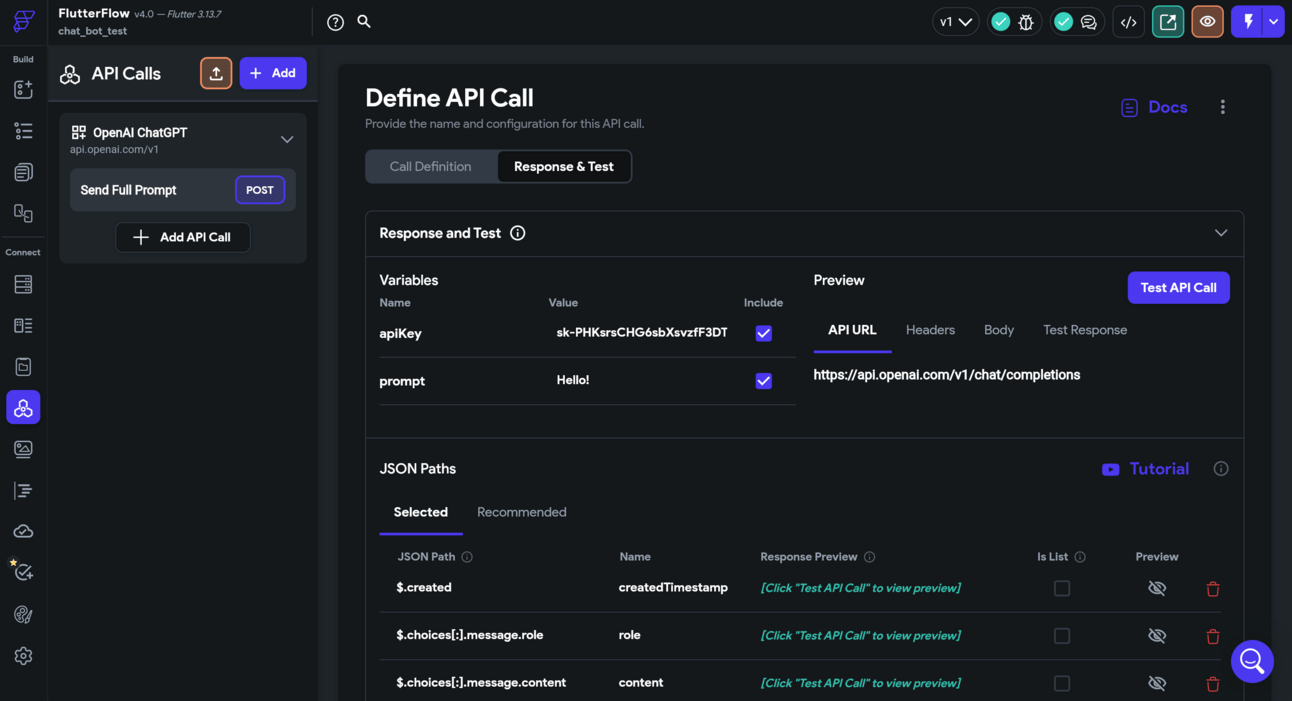Select the Response & Test tab

coord(564,167)
